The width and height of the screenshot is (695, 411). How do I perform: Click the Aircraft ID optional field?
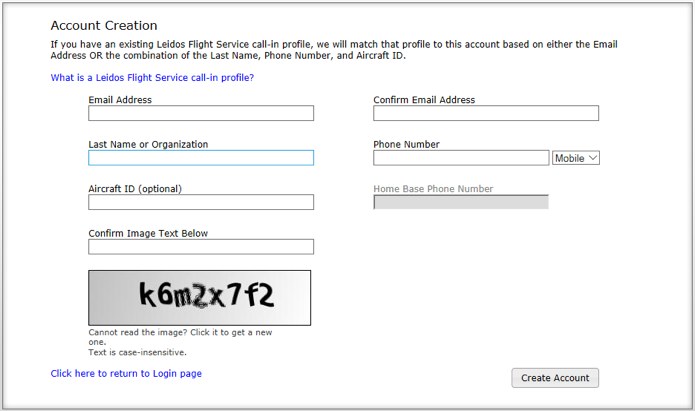200,202
